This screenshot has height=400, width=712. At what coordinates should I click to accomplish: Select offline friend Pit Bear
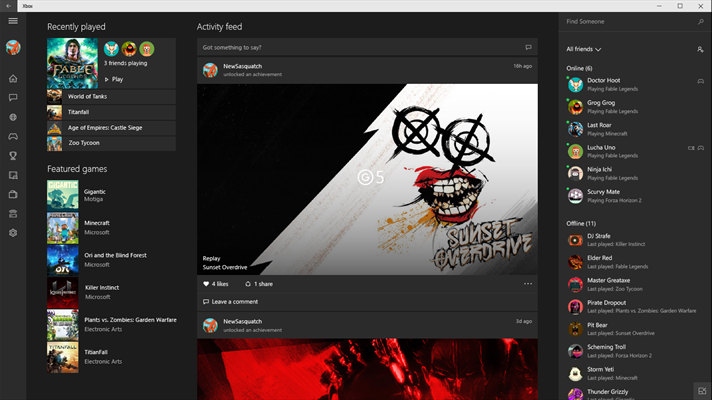[635, 329]
